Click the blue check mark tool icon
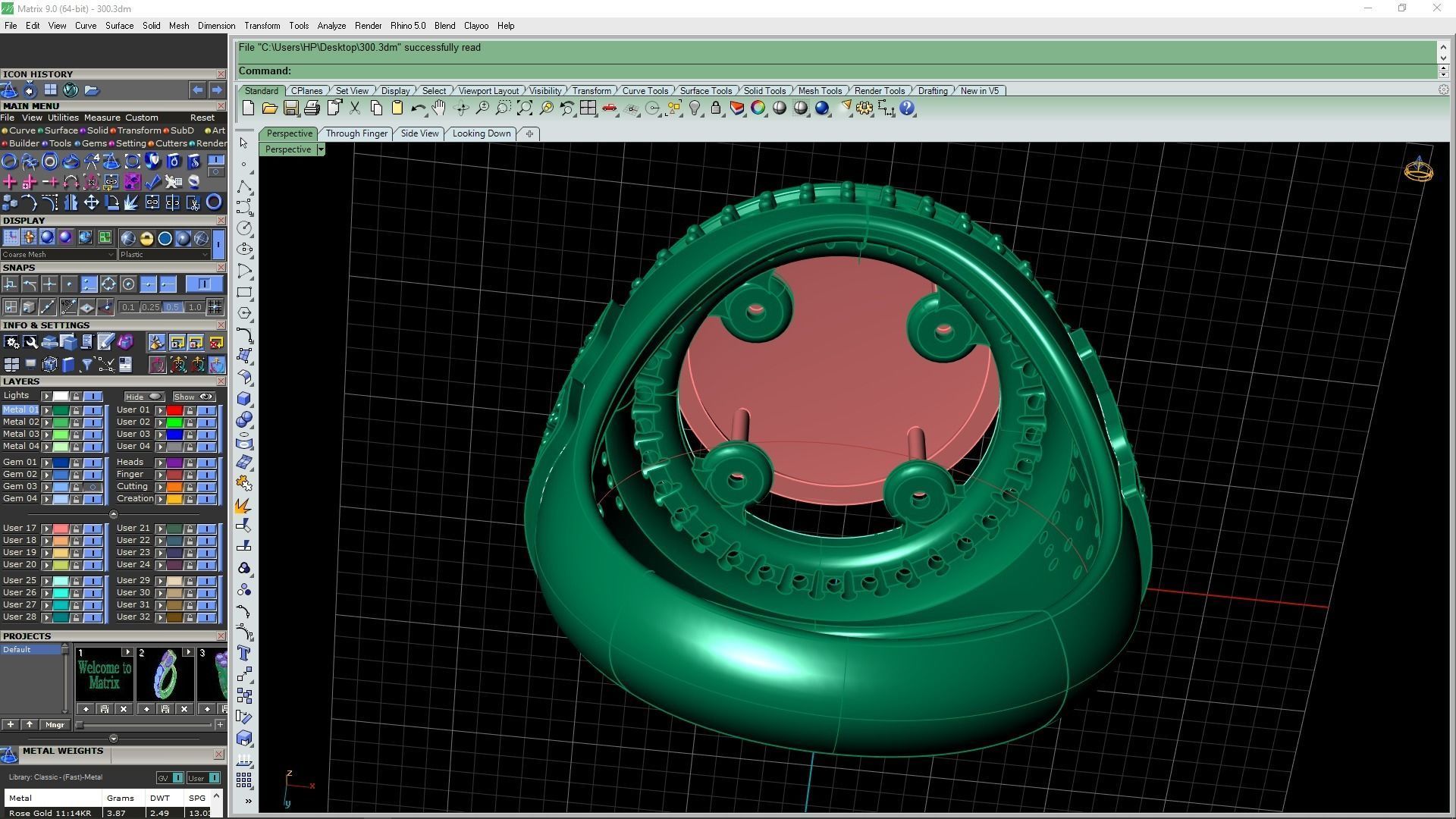 pos(152,181)
